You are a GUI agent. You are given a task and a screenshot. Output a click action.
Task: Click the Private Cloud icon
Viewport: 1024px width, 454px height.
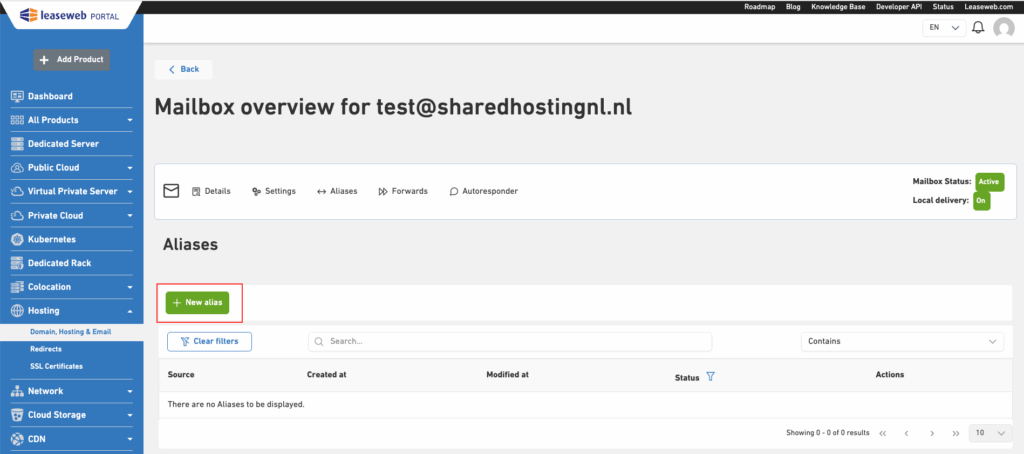pyautogui.click(x=18, y=216)
